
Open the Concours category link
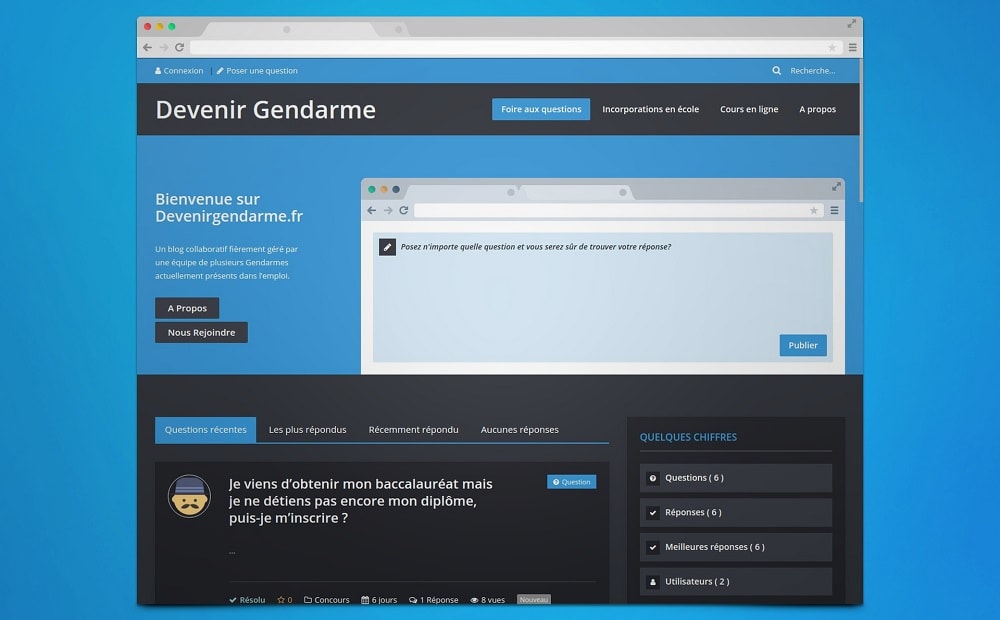click(327, 600)
